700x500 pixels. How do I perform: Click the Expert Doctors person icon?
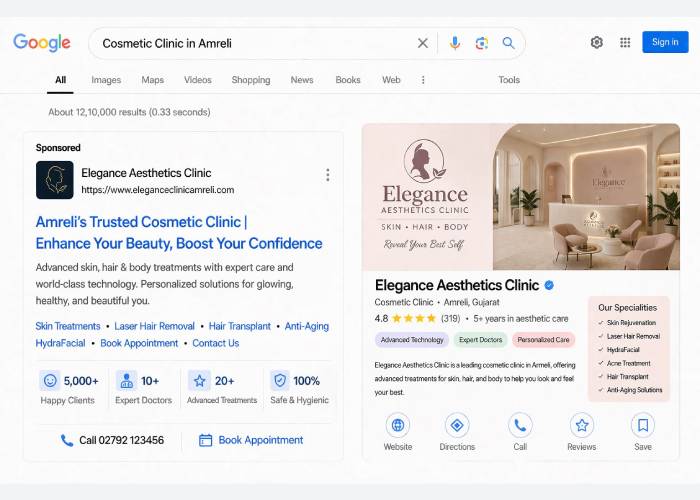126,381
